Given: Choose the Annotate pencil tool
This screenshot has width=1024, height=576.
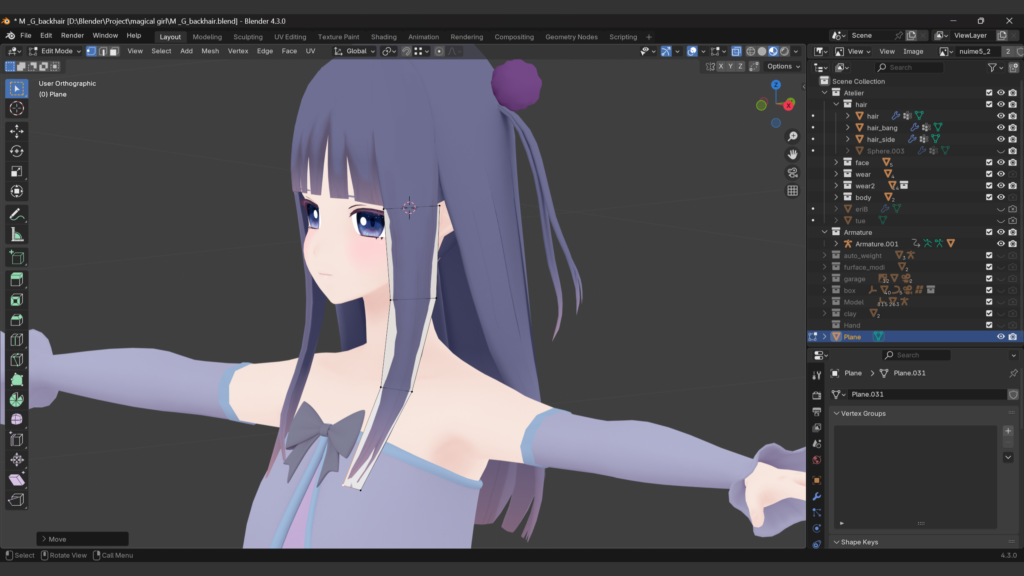Looking at the screenshot, I should 17,215.
